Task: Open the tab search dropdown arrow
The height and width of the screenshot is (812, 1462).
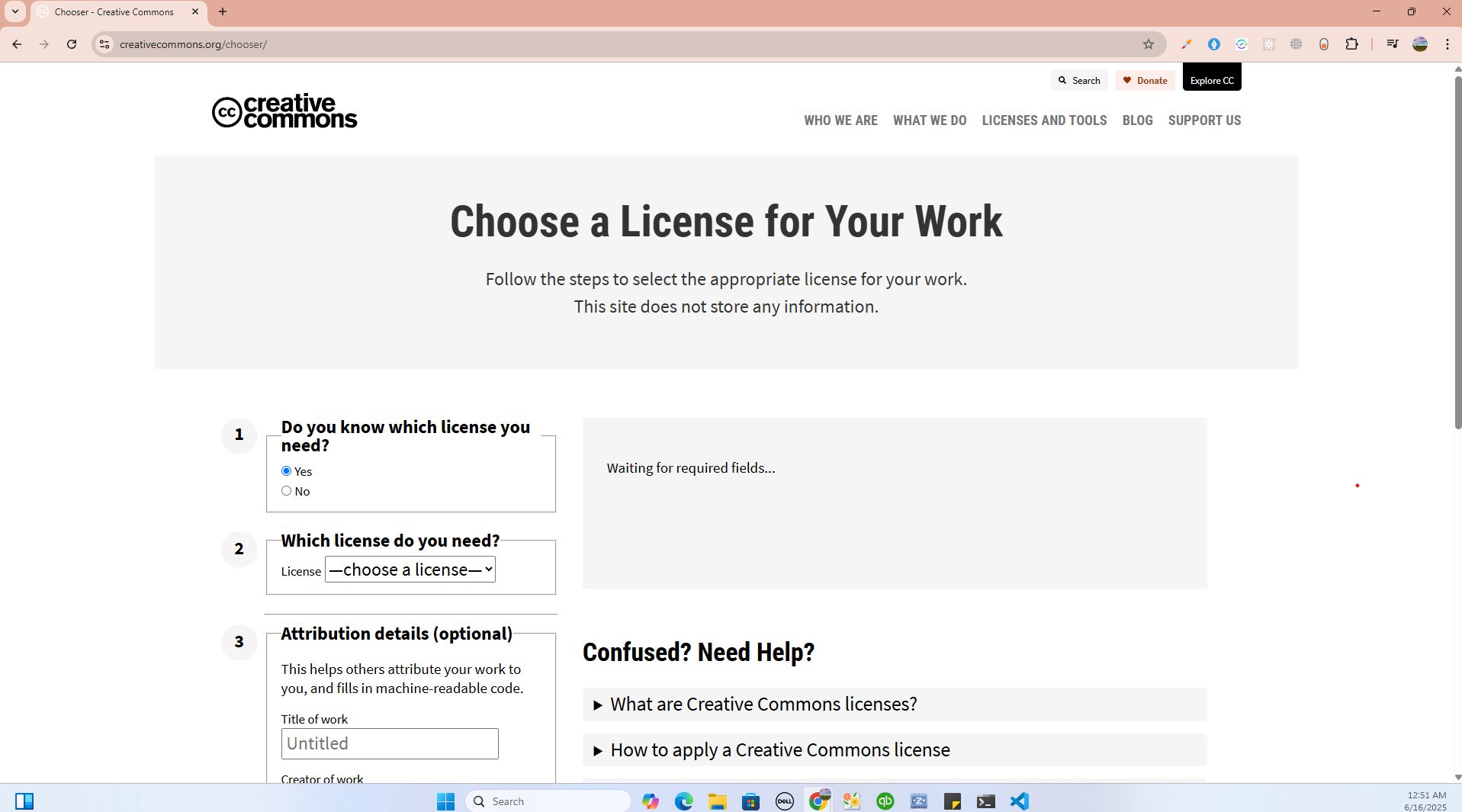Action: pyautogui.click(x=14, y=11)
